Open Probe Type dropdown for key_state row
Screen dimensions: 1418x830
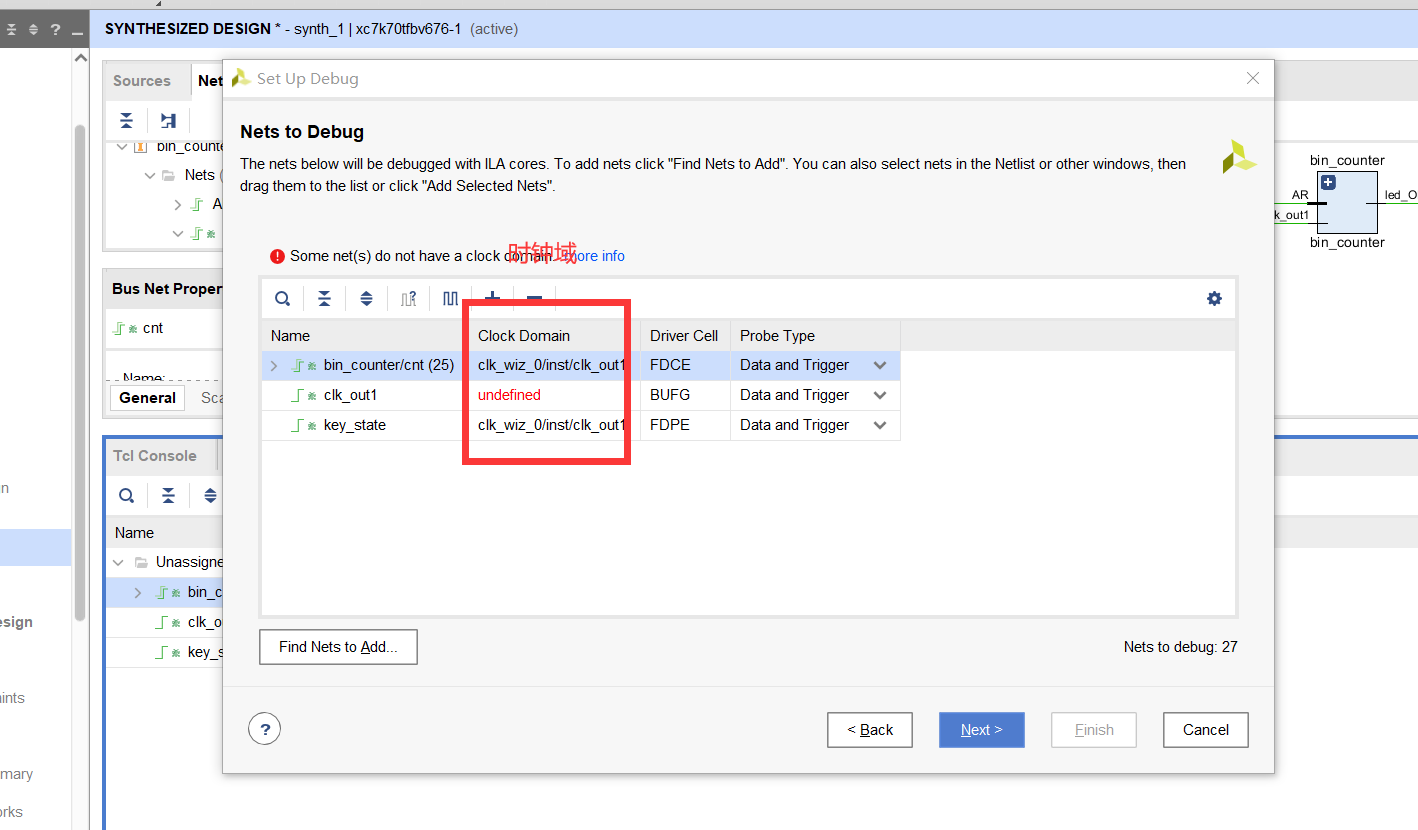880,425
